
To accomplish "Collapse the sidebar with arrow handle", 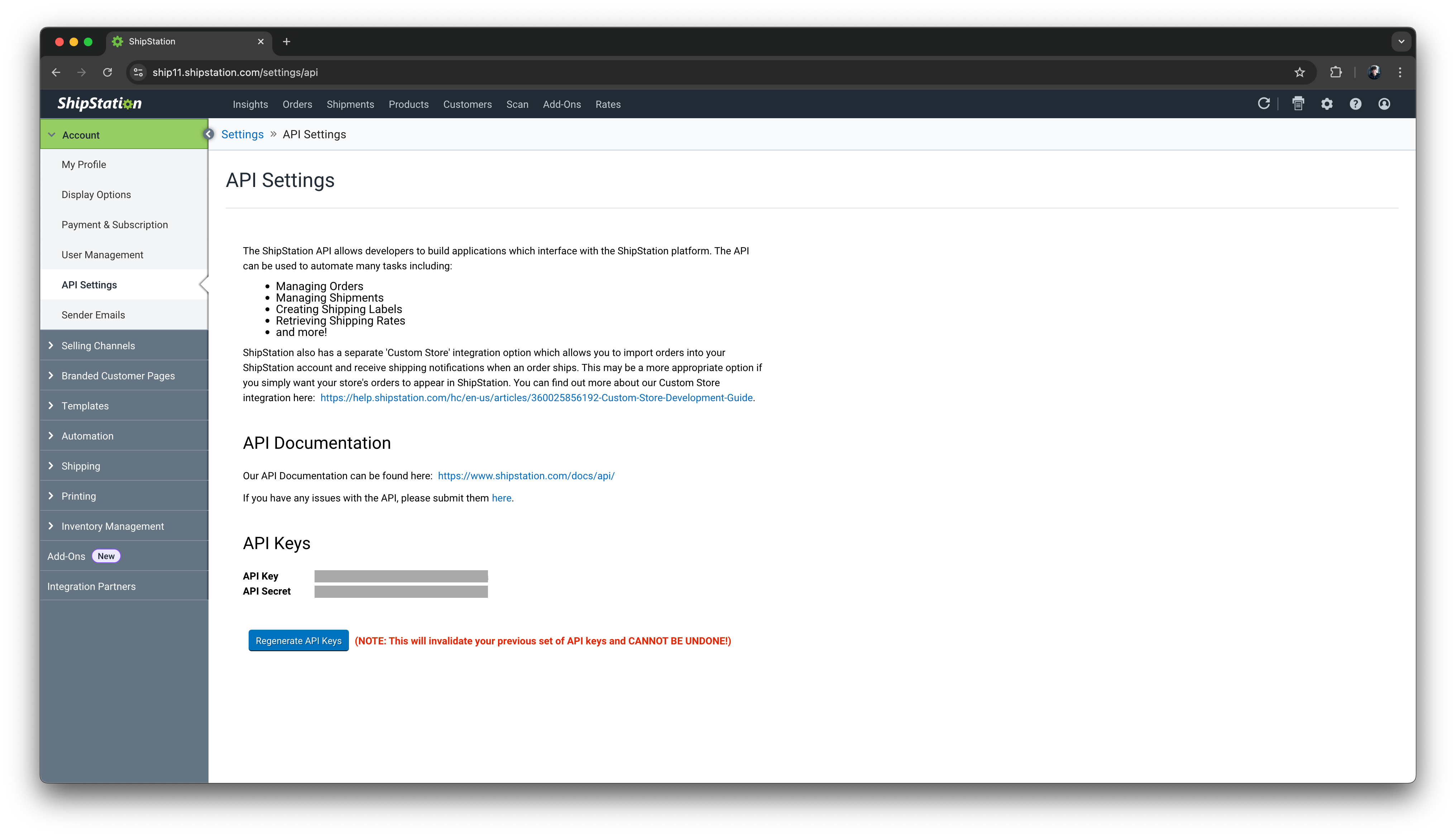I will (x=209, y=134).
